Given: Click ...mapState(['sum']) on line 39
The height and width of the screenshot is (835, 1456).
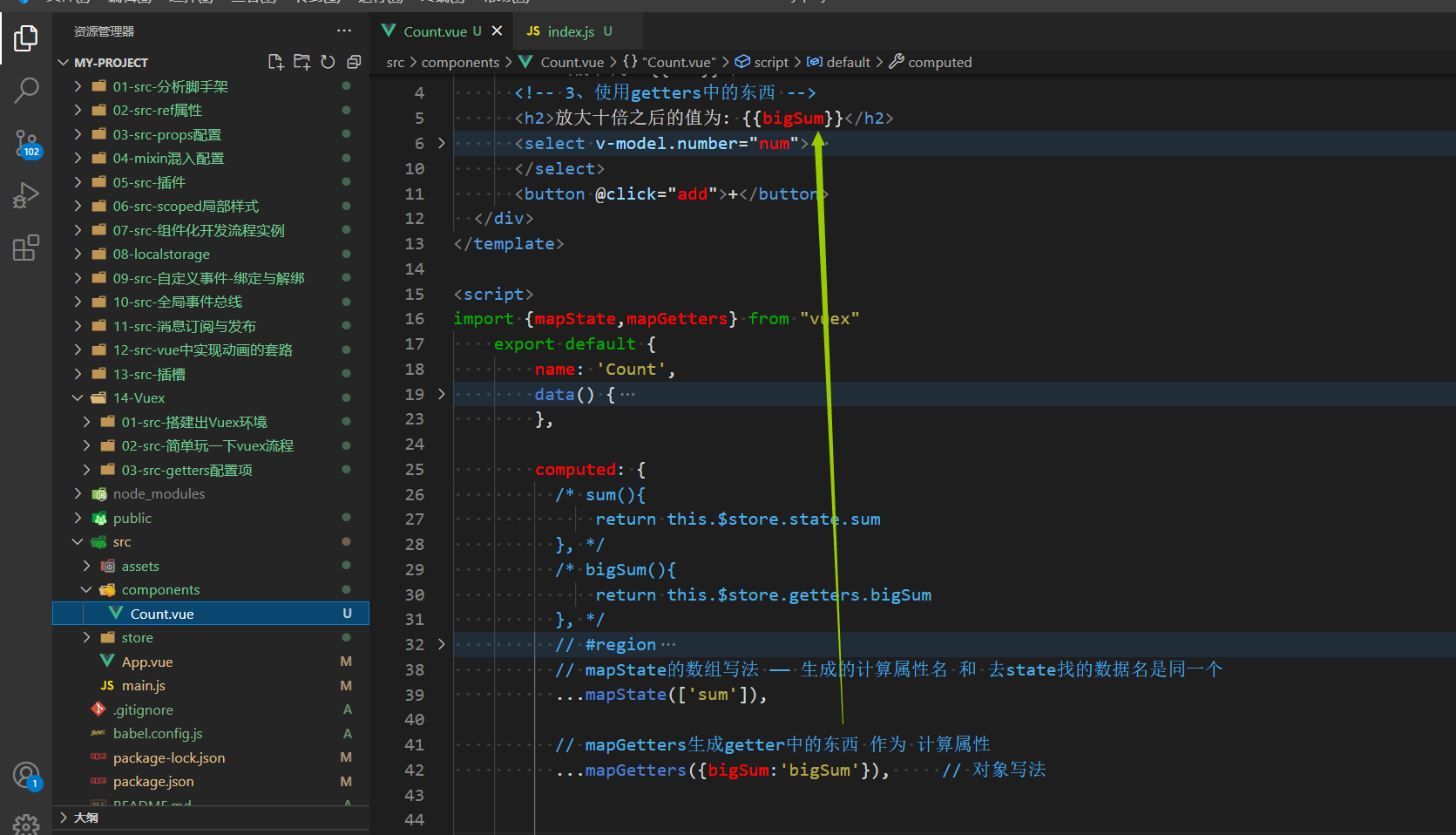Looking at the screenshot, I should (658, 695).
